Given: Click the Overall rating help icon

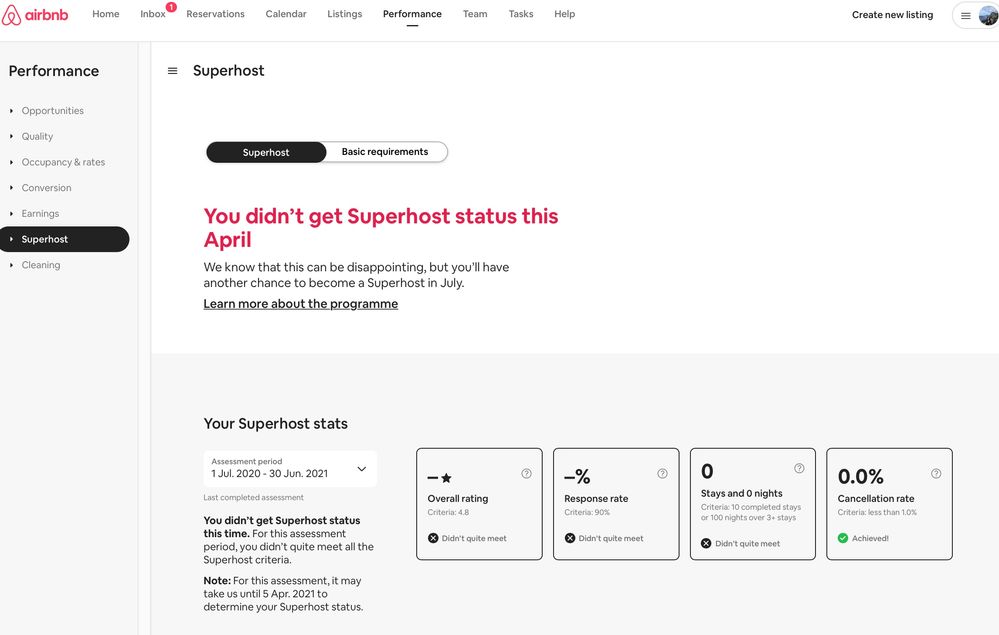Looking at the screenshot, I should 525,473.
